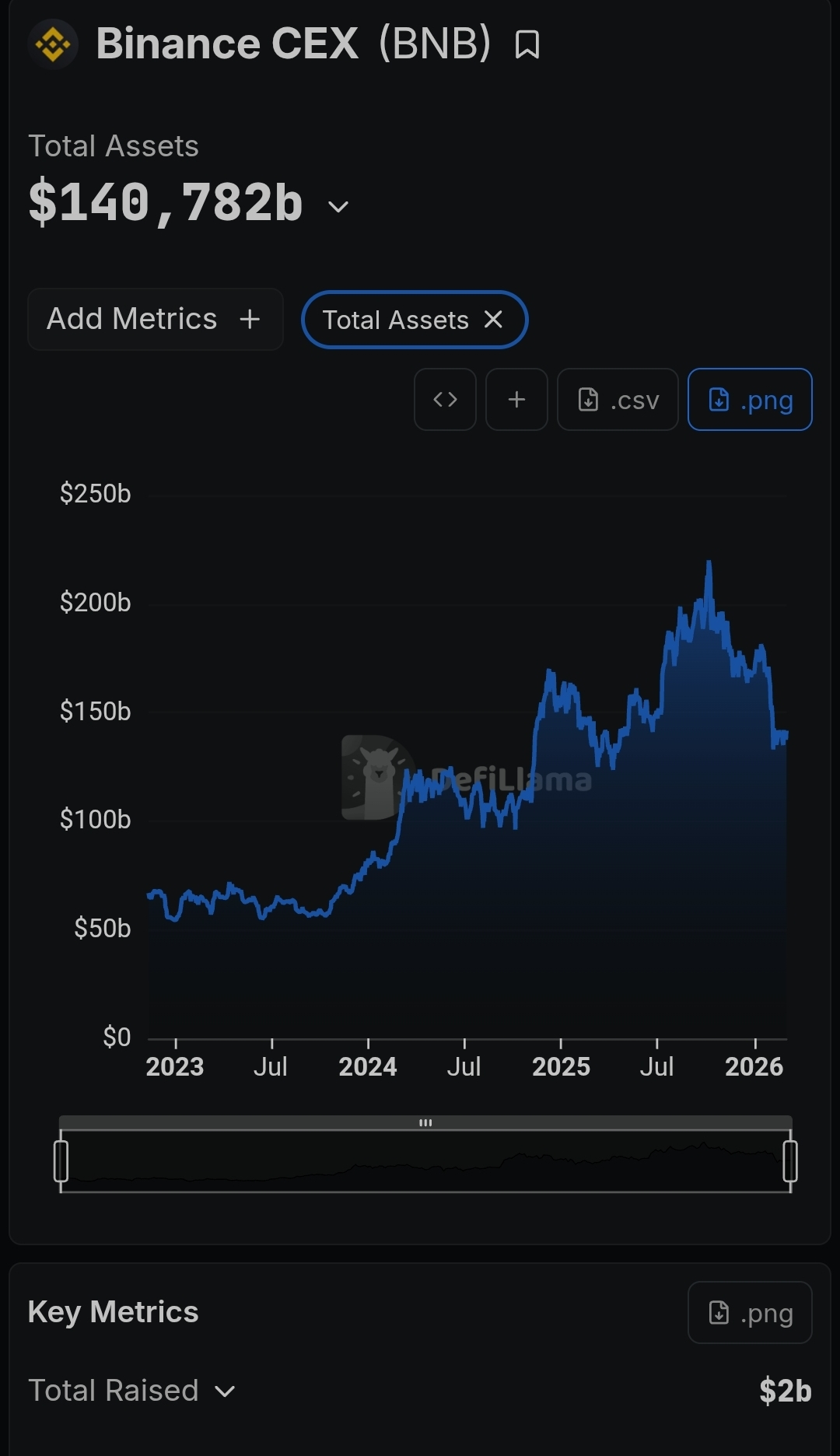The width and height of the screenshot is (840, 1456).
Task: Download the chart as .png
Action: click(750, 399)
